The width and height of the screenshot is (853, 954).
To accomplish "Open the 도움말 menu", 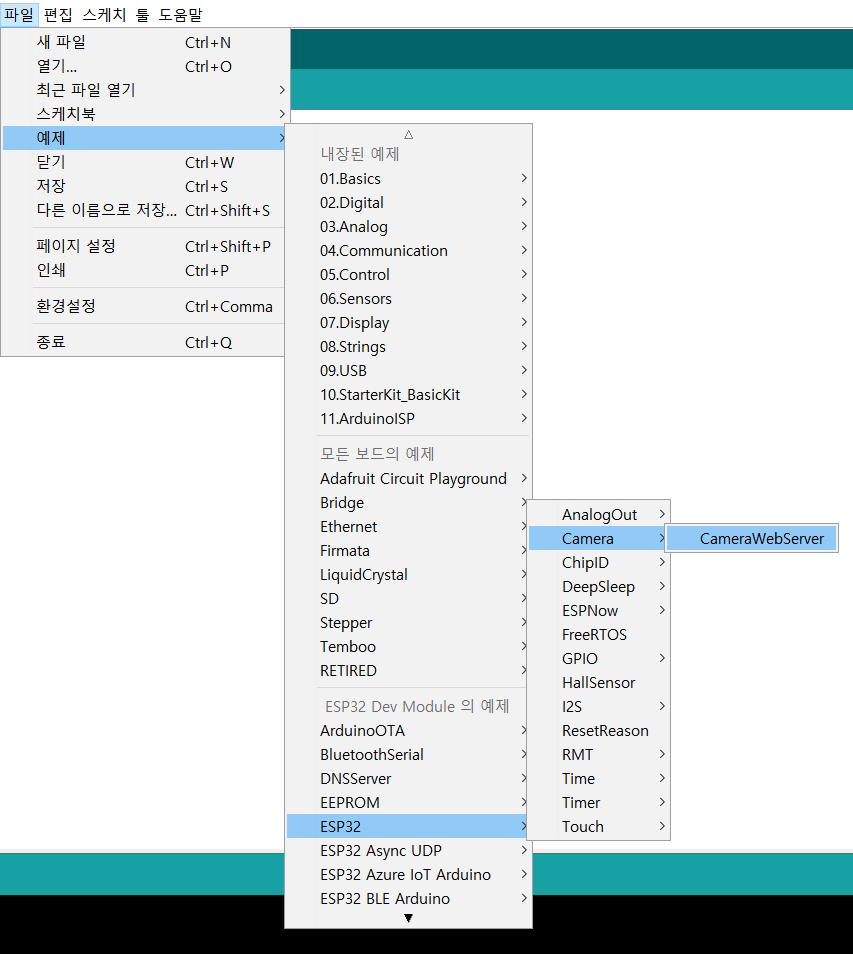I will [x=181, y=14].
